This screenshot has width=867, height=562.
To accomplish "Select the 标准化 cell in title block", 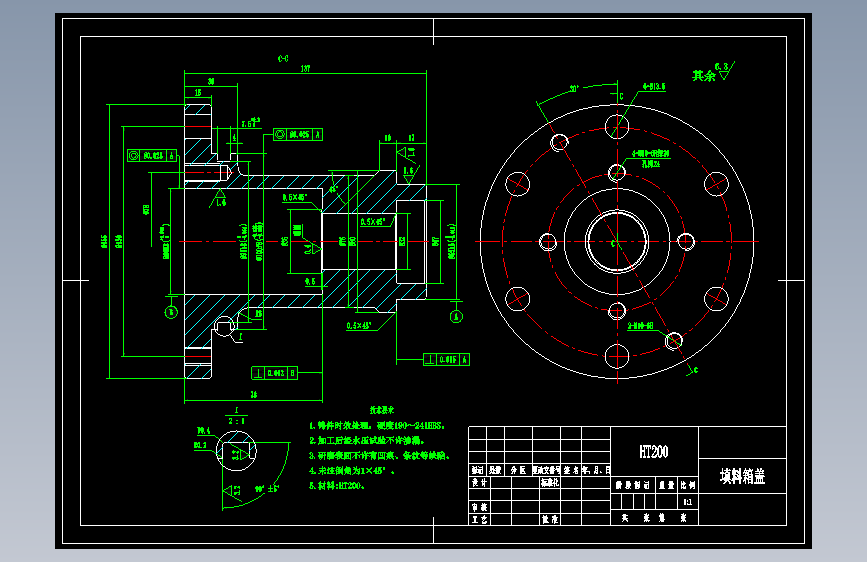I will click(550, 483).
